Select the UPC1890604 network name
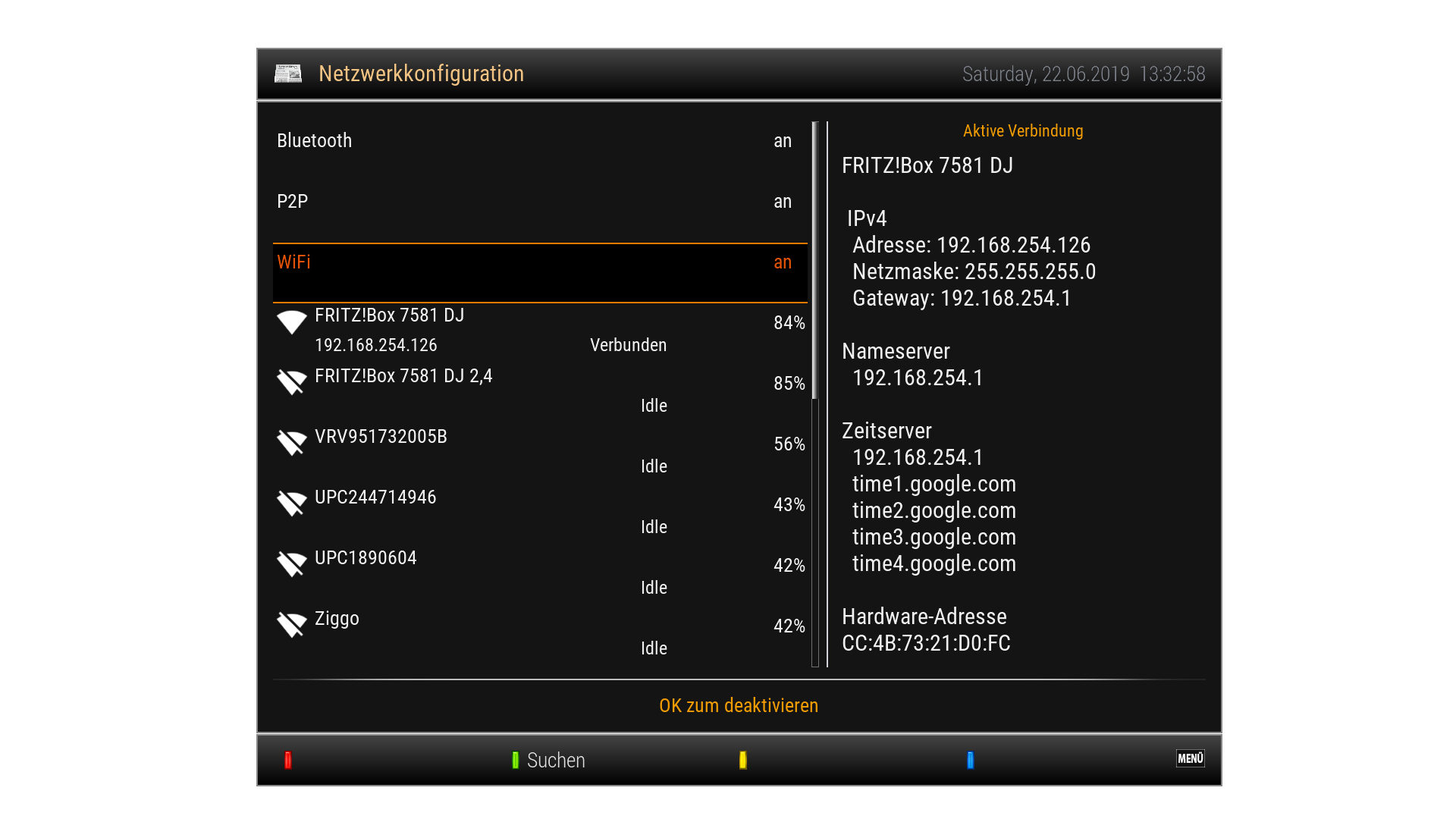The image size is (1456, 819). pos(366,558)
